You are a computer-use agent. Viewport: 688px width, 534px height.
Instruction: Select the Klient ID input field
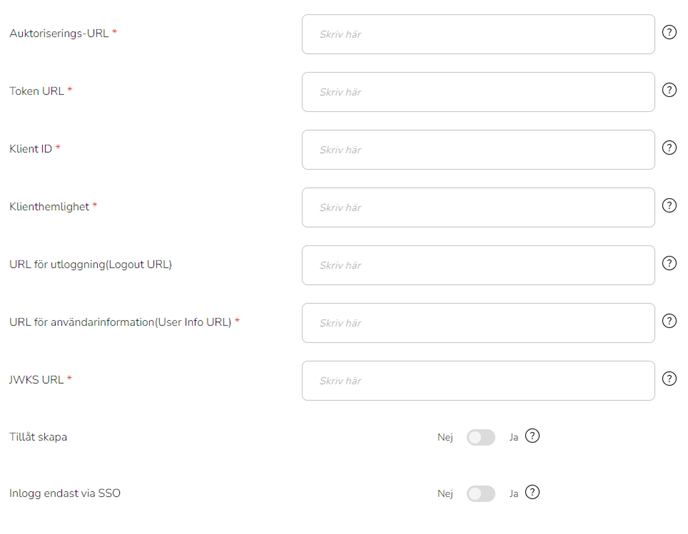click(x=478, y=150)
